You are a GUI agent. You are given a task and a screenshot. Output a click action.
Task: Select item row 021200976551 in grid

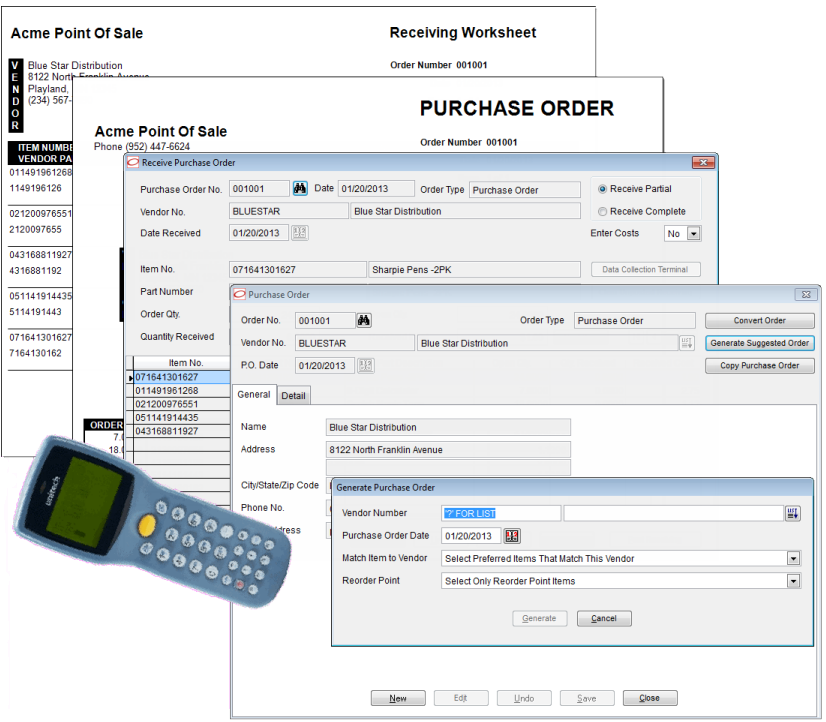[182, 404]
